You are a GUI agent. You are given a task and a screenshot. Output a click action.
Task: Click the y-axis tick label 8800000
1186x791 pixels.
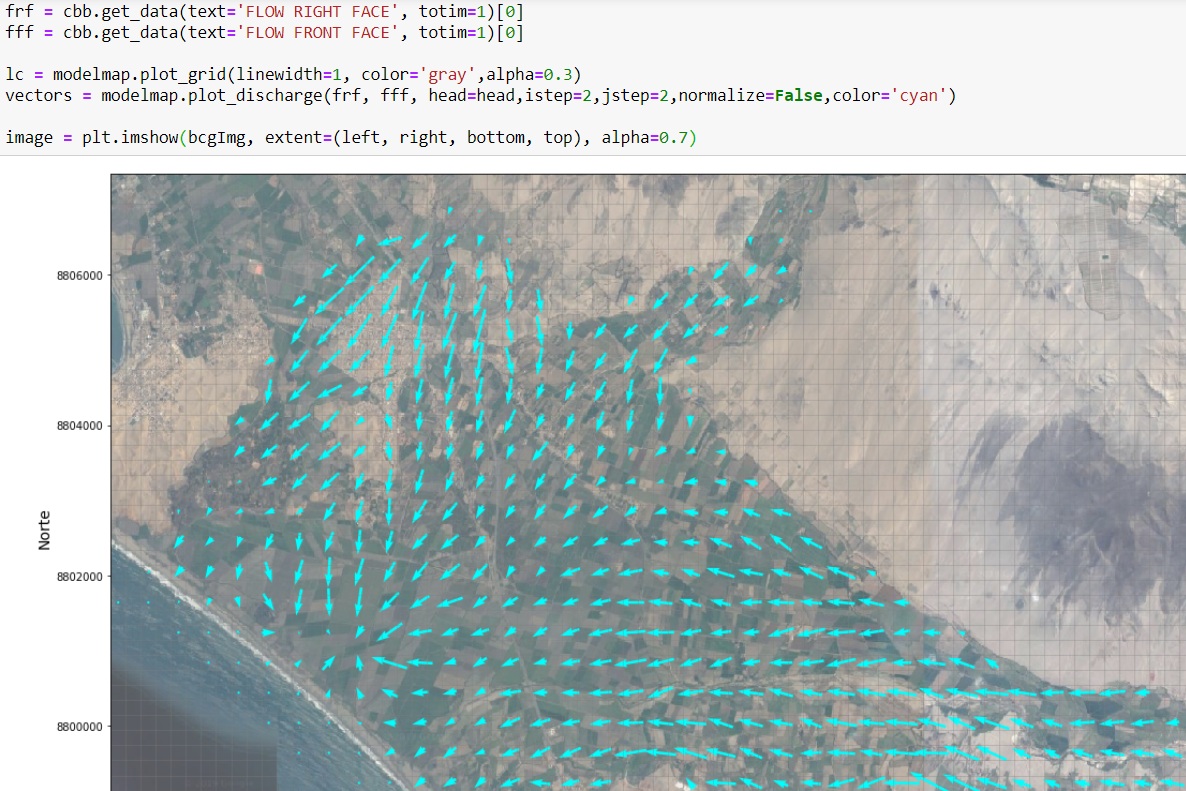point(79,727)
